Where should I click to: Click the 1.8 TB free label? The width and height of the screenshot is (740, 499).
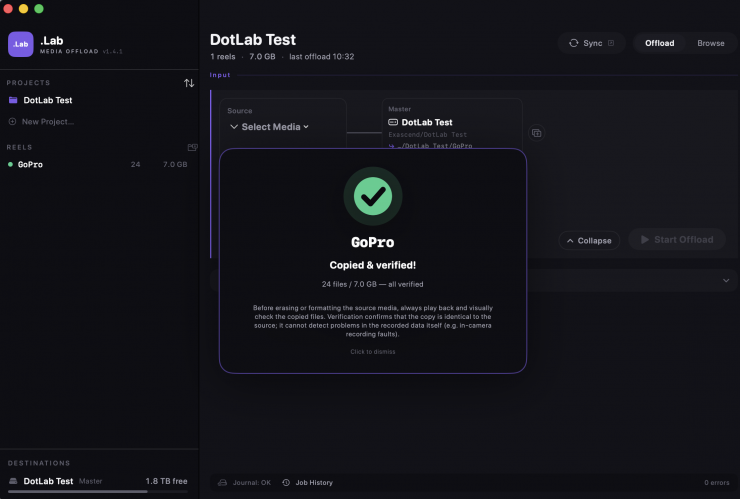(166, 481)
